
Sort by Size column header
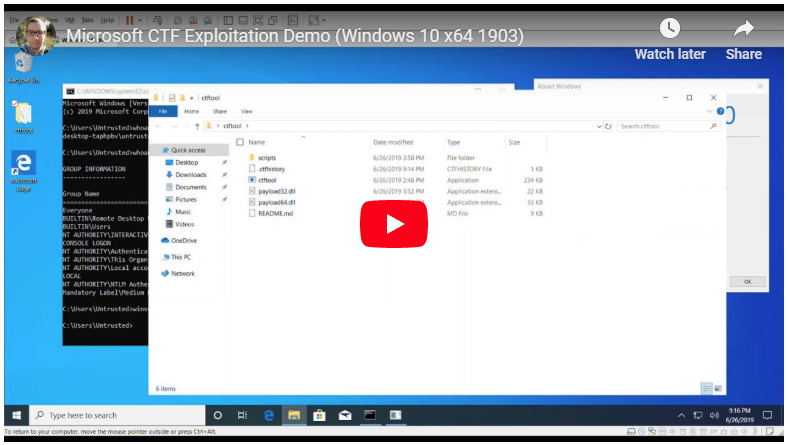click(514, 143)
